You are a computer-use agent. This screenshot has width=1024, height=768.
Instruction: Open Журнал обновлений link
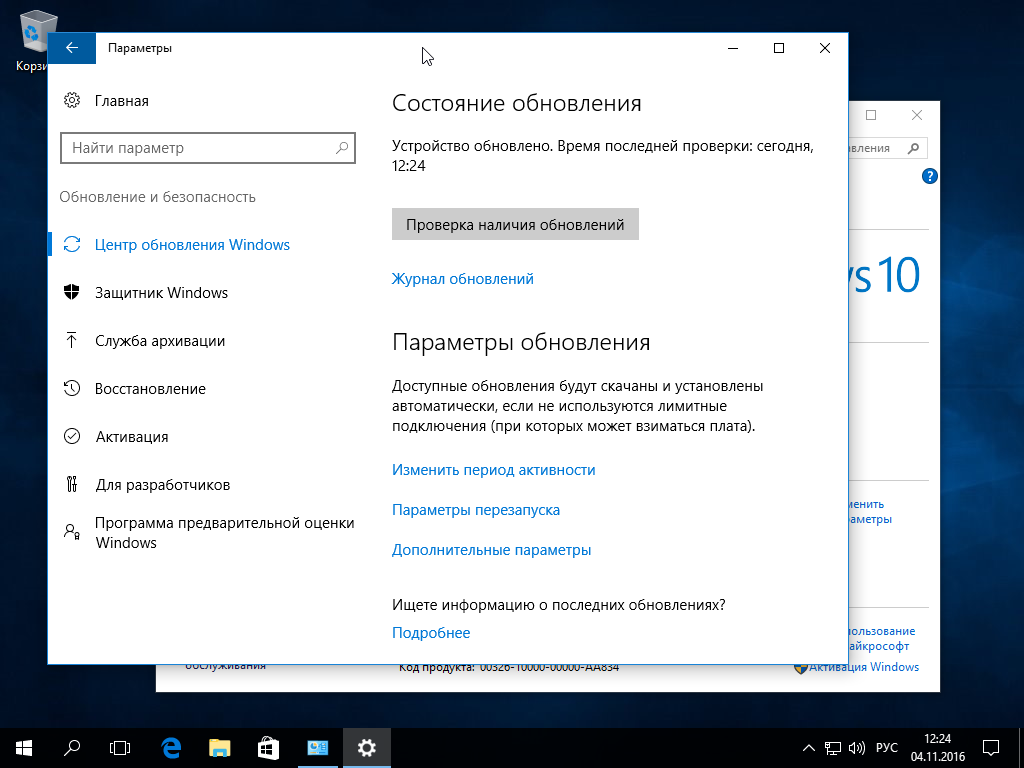pos(462,279)
